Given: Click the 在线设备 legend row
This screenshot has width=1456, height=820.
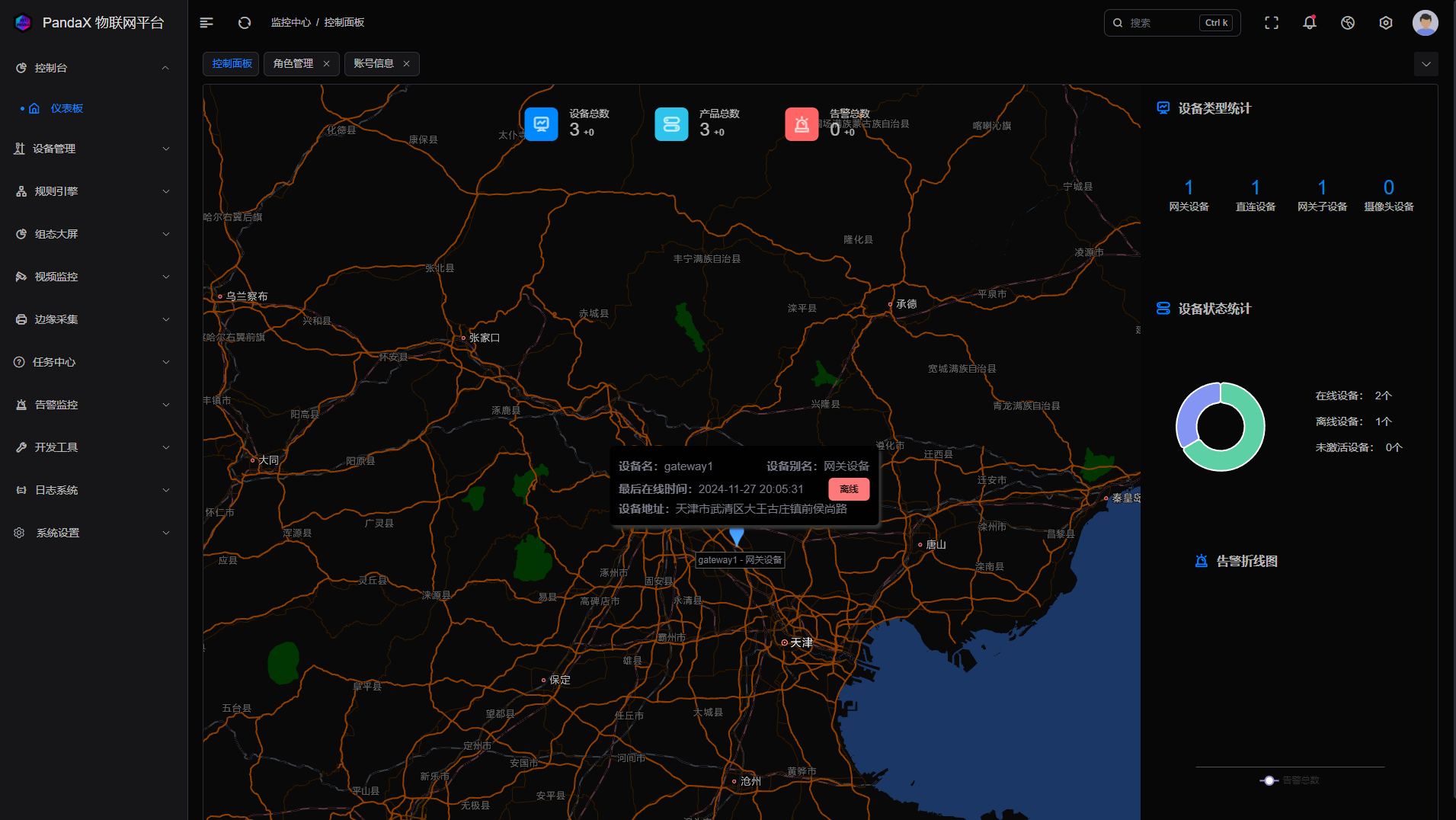Looking at the screenshot, I should [x=1353, y=396].
